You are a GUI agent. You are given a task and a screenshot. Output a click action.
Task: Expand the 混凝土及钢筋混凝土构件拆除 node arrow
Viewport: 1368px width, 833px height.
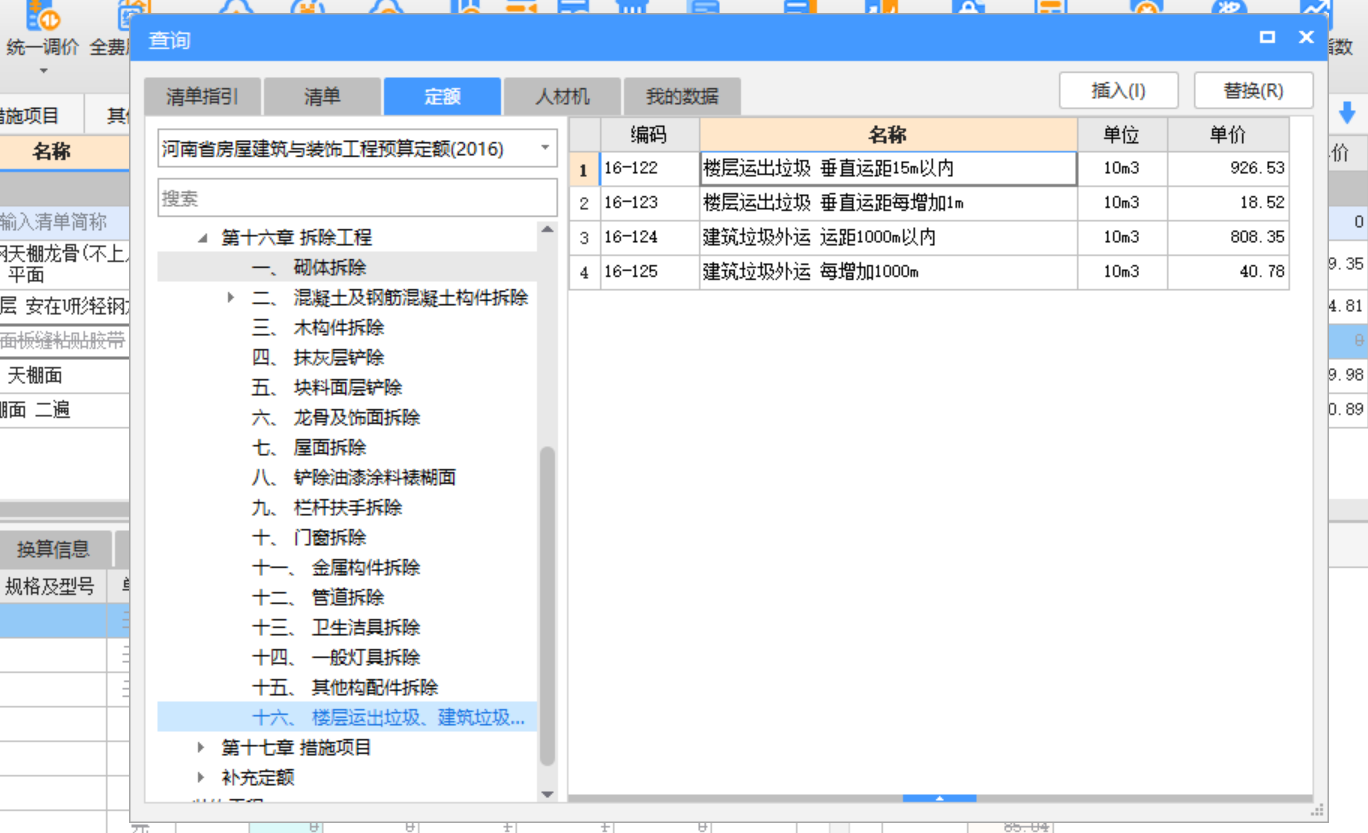pos(230,297)
